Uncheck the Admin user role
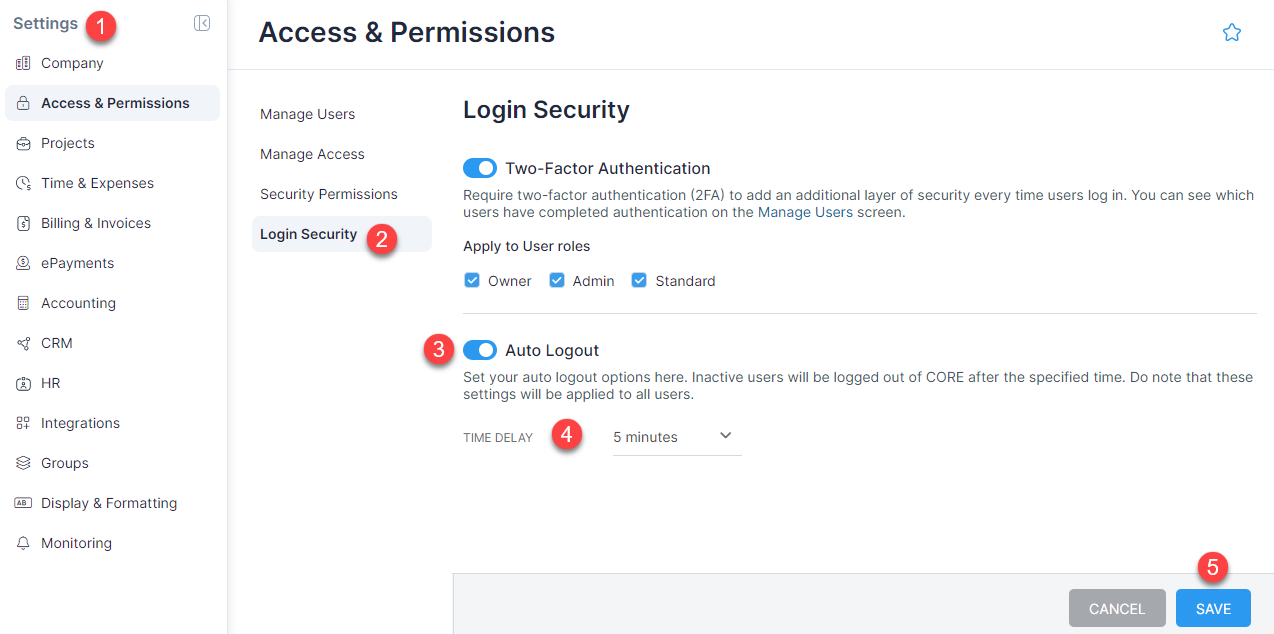Screen dimensions: 1274x634 tap(556, 280)
